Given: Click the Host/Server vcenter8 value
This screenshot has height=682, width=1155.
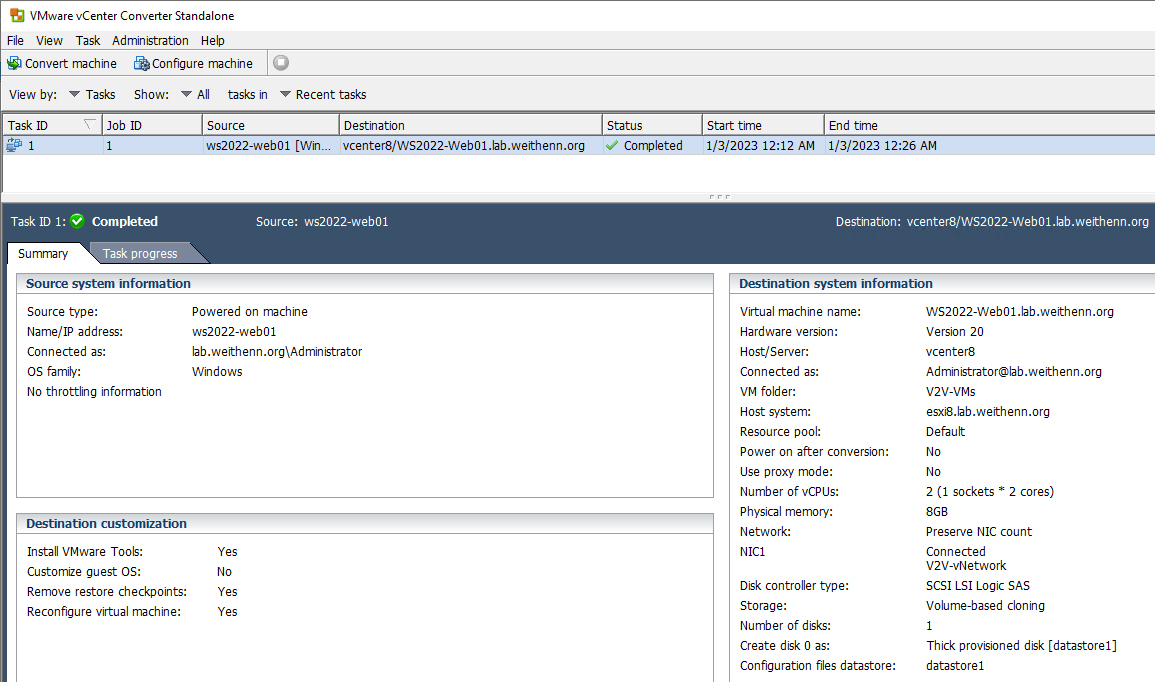Looking at the screenshot, I should point(950,351).
